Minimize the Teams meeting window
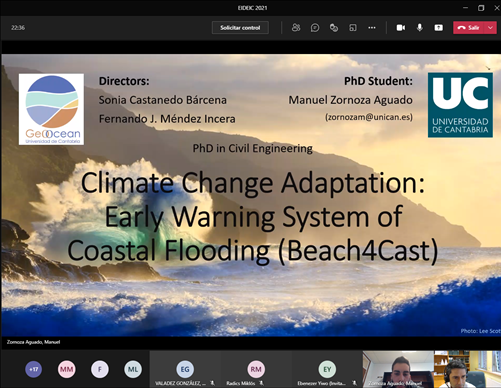This screenshot has width=501, height=388. pyautogui.click(x=466, y=8)
